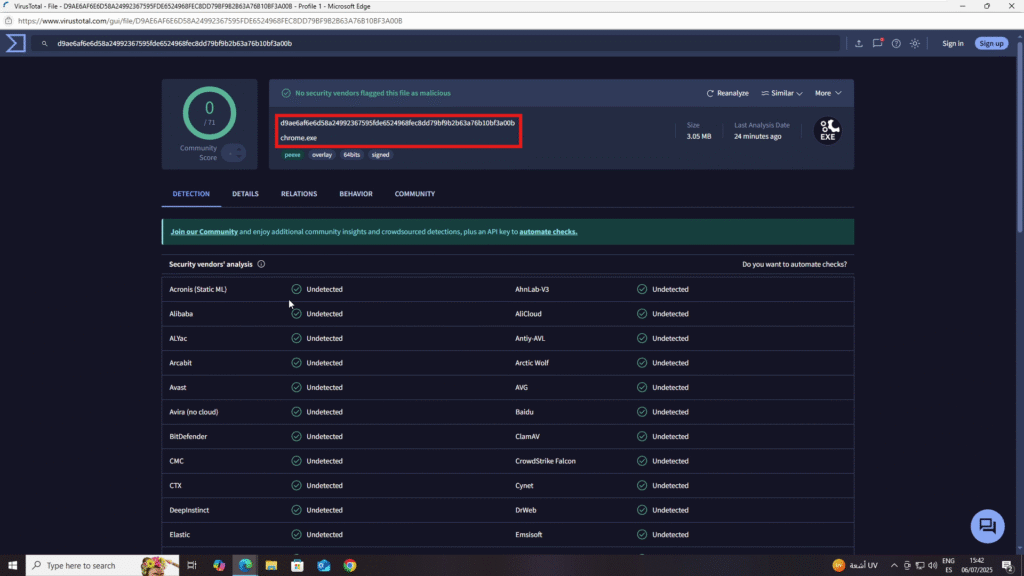
Task: Open Copilot from the taskbar
Action: [x=219, y=566]
